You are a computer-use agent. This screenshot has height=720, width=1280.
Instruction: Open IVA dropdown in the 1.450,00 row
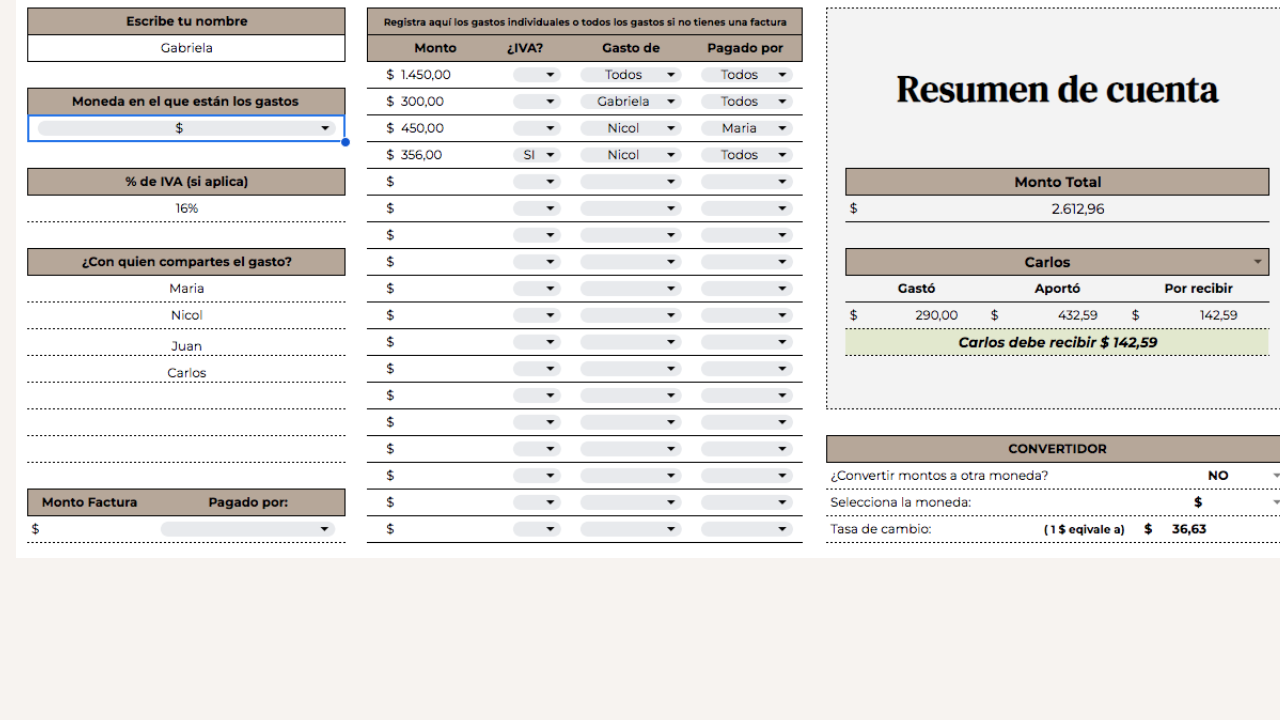point(537,75)
